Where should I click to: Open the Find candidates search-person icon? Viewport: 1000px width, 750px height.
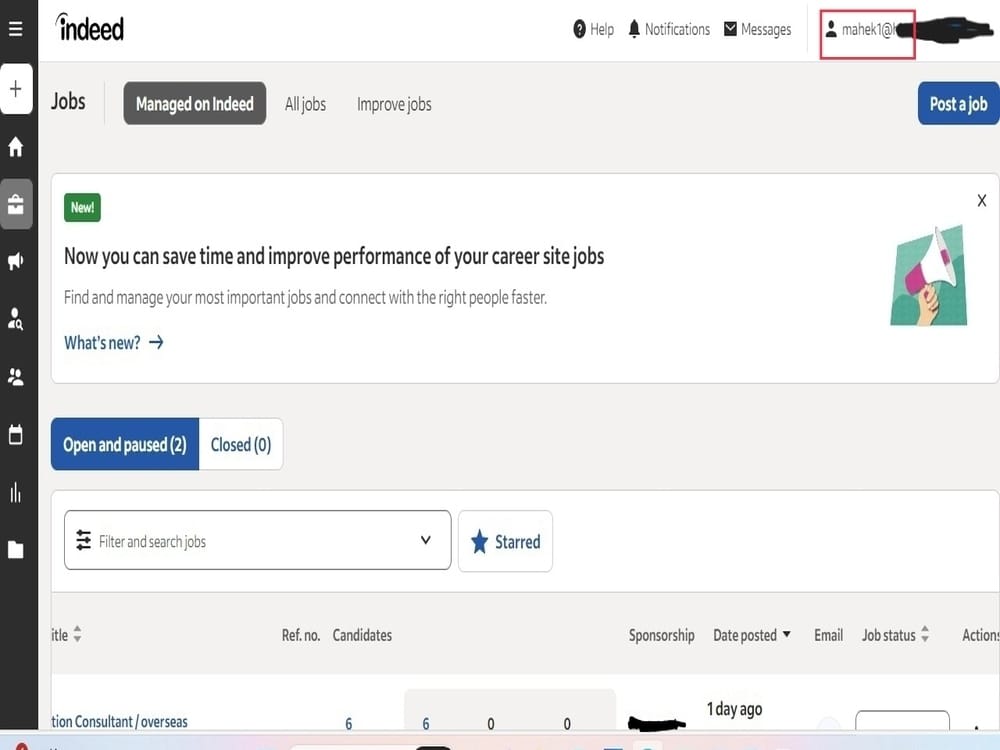pos(16,318)
